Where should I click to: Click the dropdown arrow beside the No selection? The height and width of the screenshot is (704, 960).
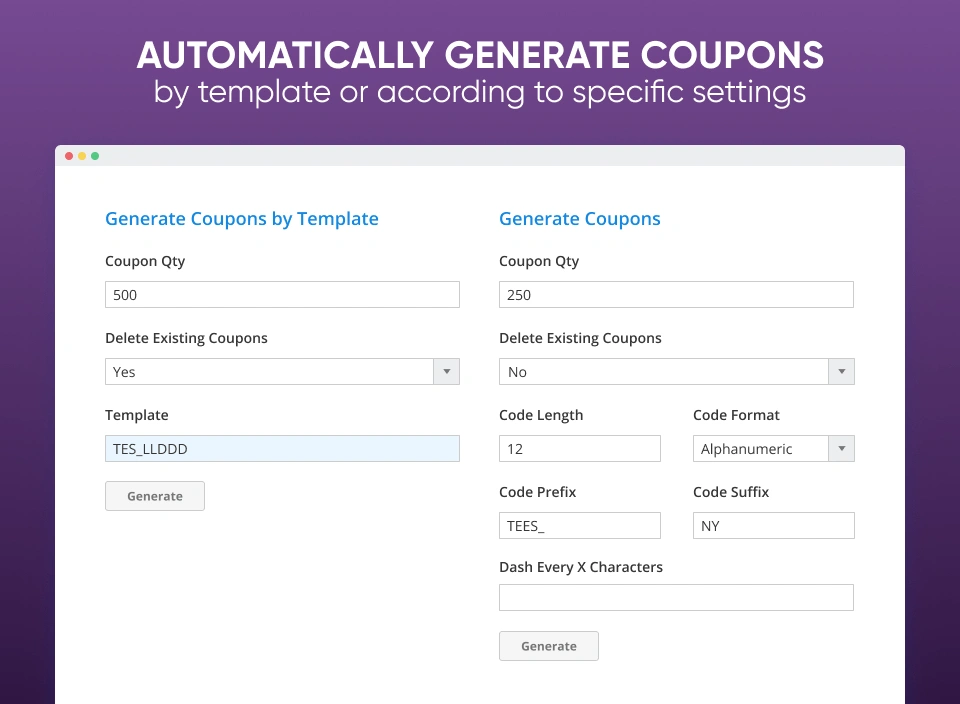pos(841,371)
